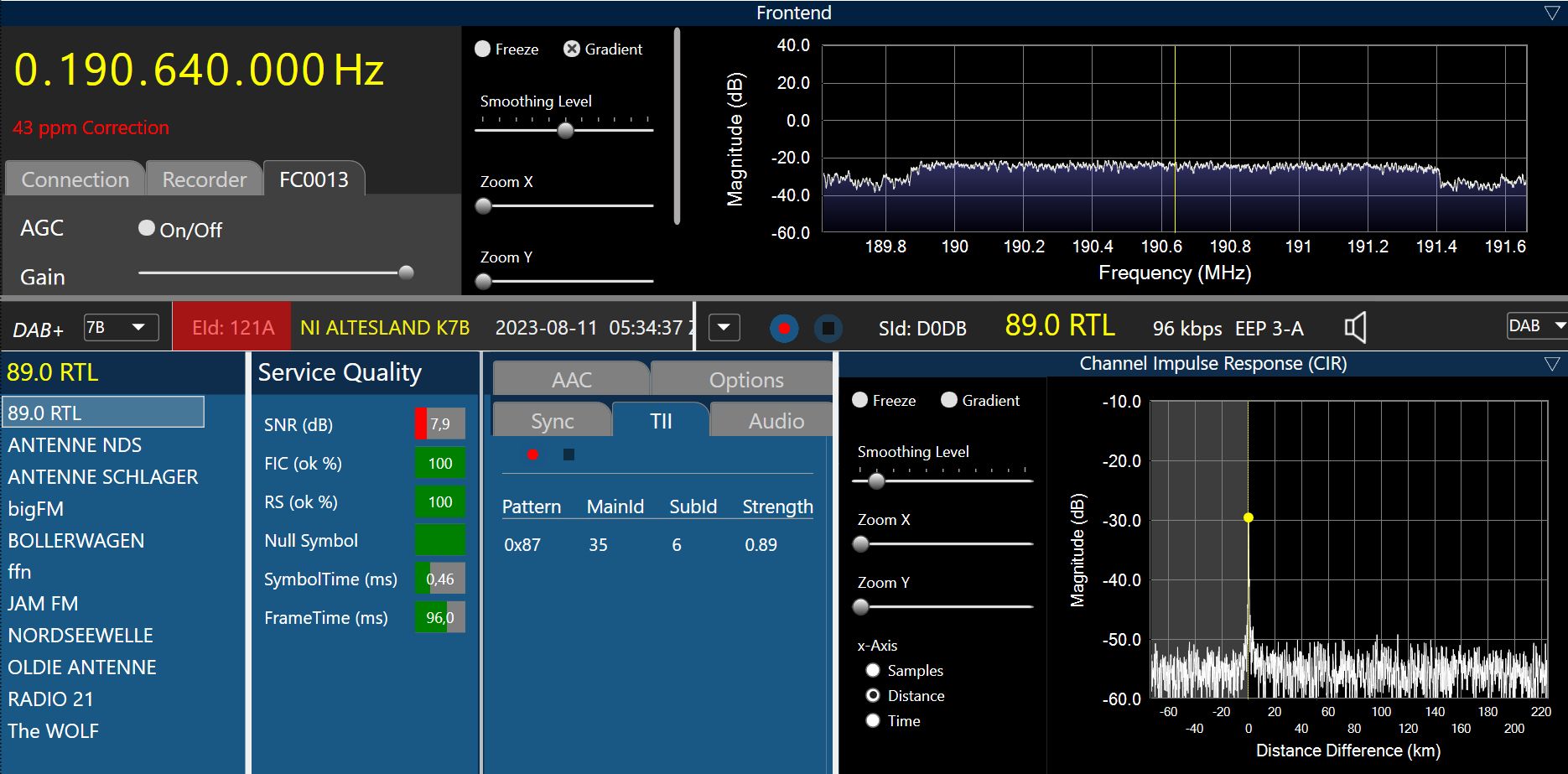
Task: Start recording with the red record button
Action: pyautogui.click(x=784, y=328)
